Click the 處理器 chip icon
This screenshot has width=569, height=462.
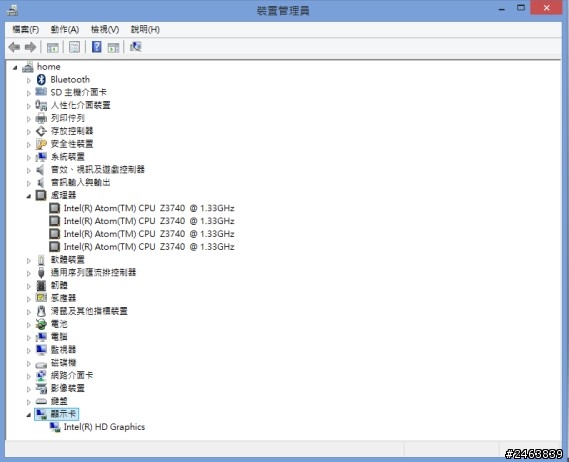41,195
